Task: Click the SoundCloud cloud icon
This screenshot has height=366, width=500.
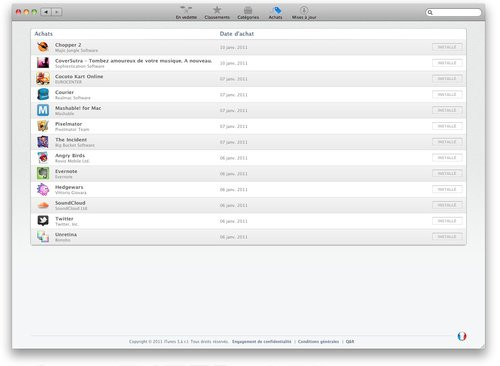Action: (x=43, y=205)
